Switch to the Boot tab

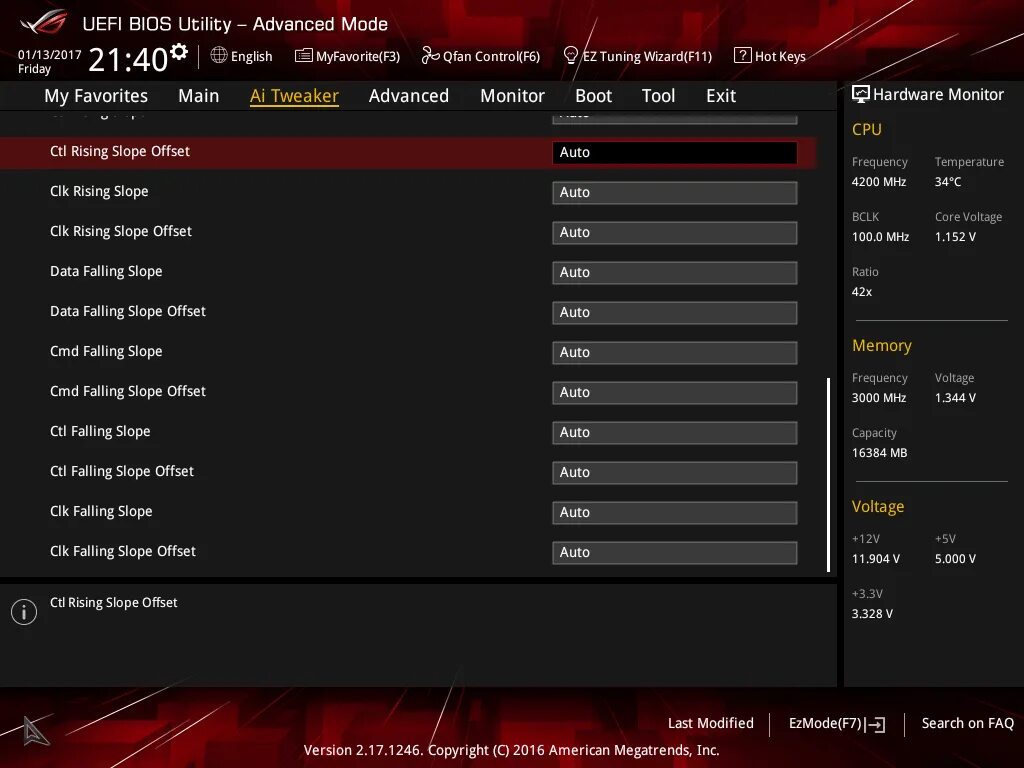pyautogui.click(x=594, y=96)
